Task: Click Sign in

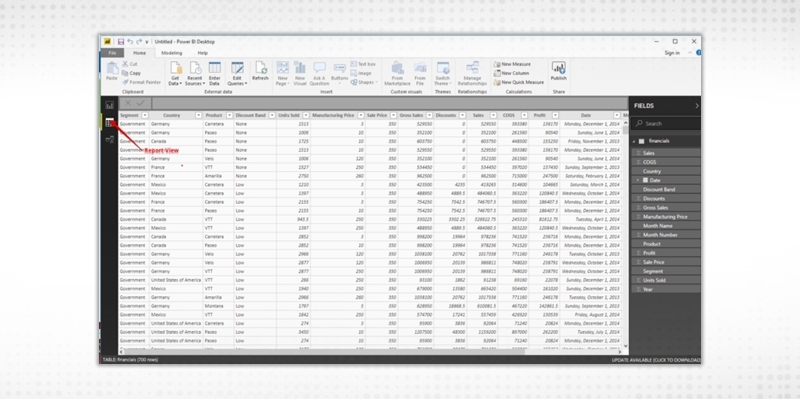Action: 672,53
